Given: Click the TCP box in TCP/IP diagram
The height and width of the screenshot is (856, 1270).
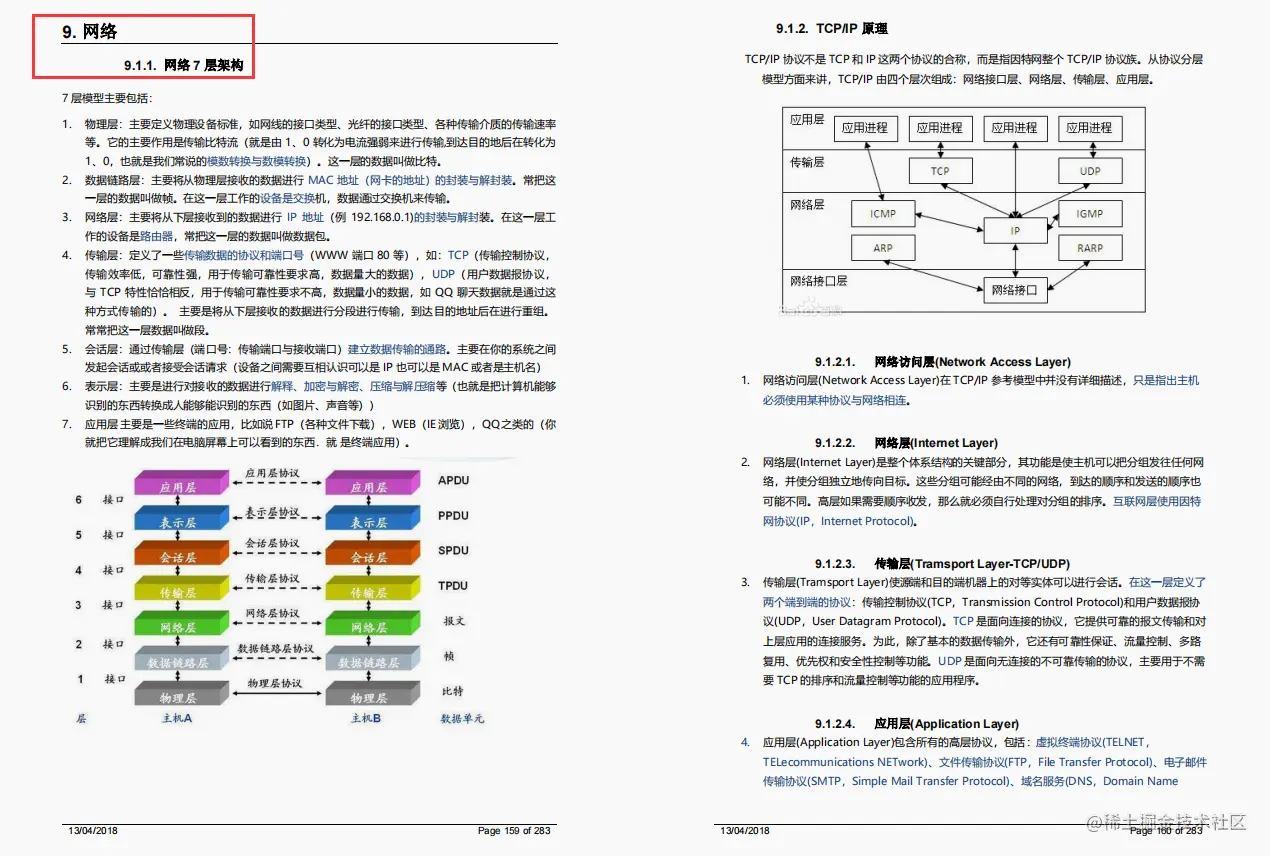Looking at the screenshot, I should (940, 171).
